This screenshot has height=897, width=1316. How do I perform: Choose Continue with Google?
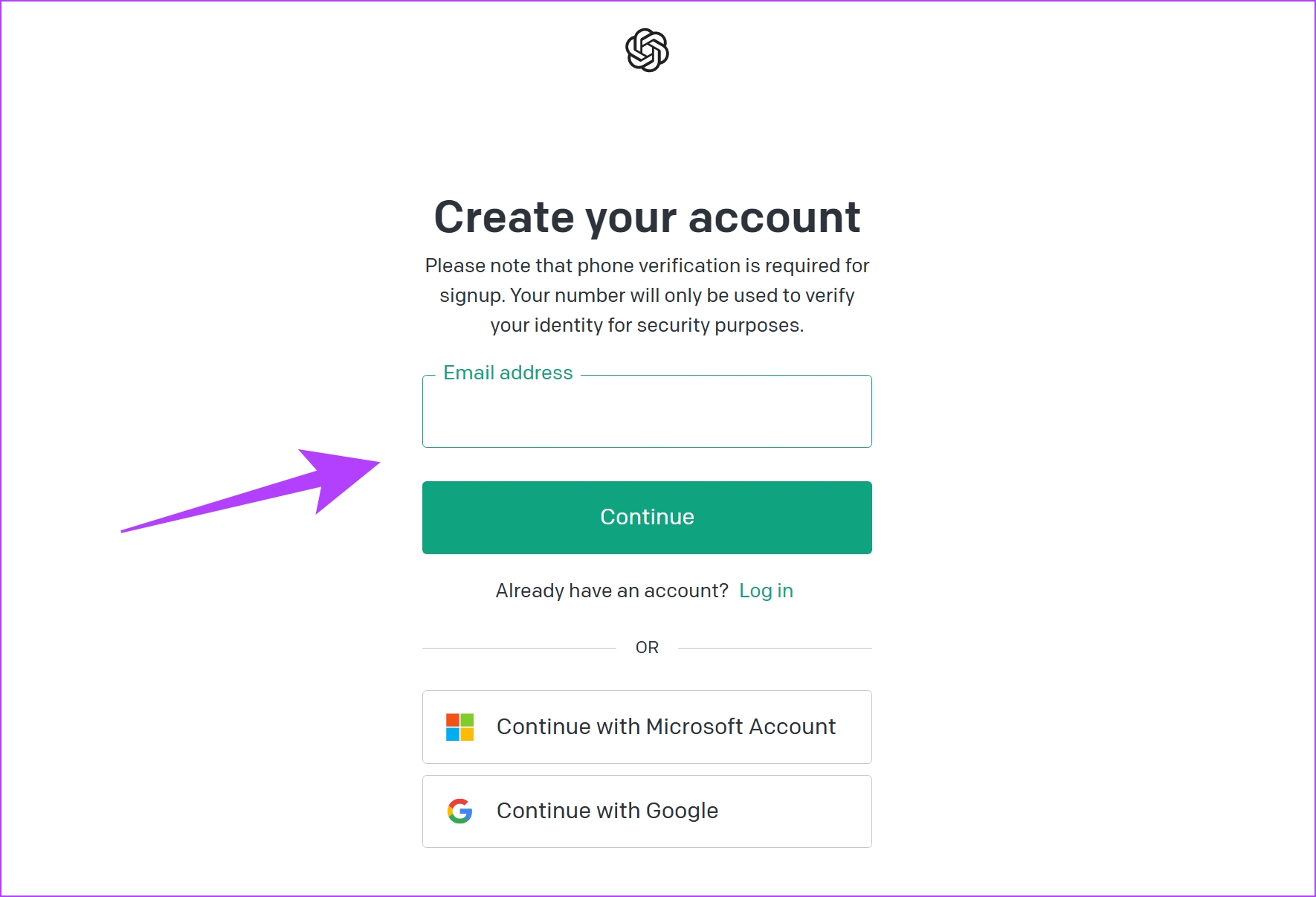pyautogui.click(x=647, y=811)
